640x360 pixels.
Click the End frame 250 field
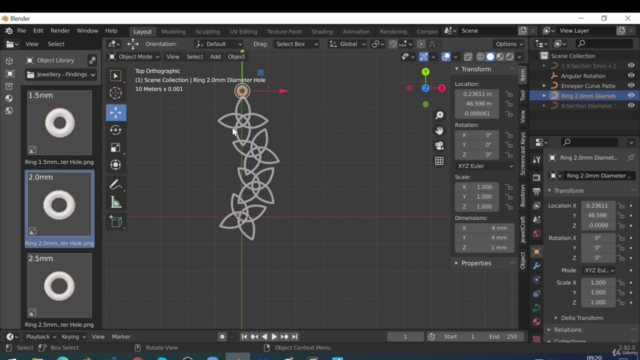(x=503, y=337)
